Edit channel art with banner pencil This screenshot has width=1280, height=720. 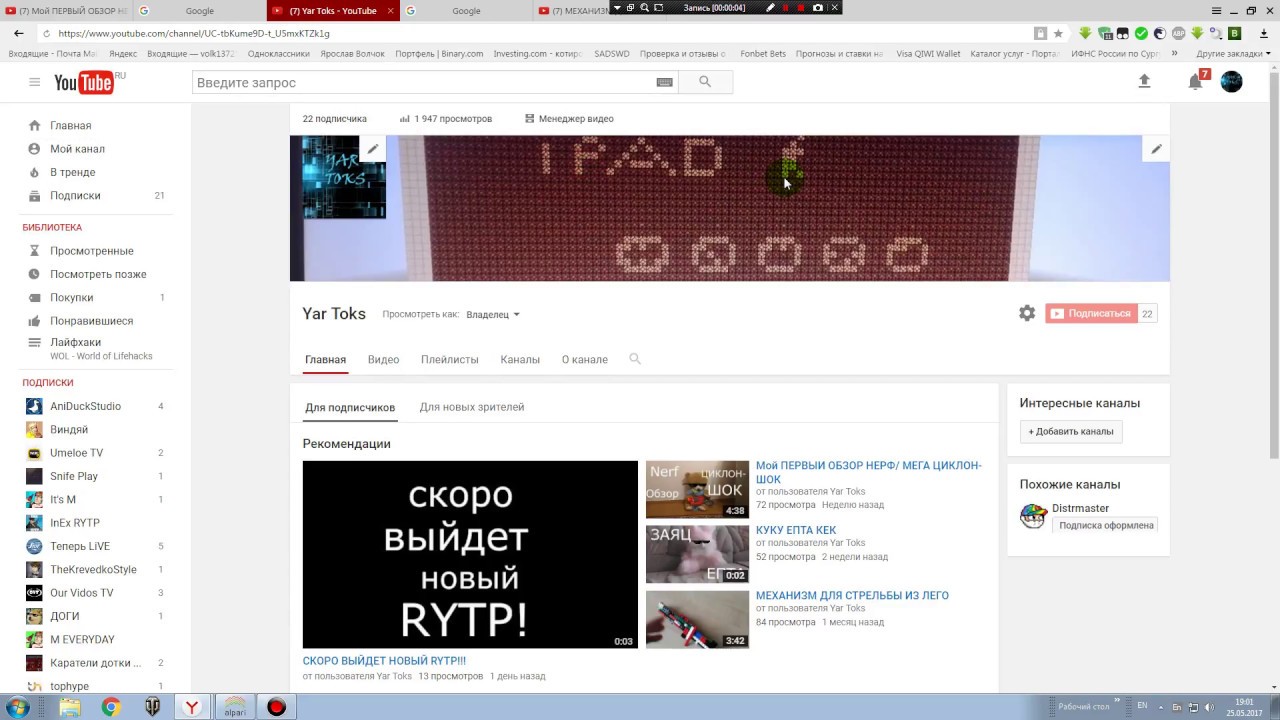point(1156,149)
